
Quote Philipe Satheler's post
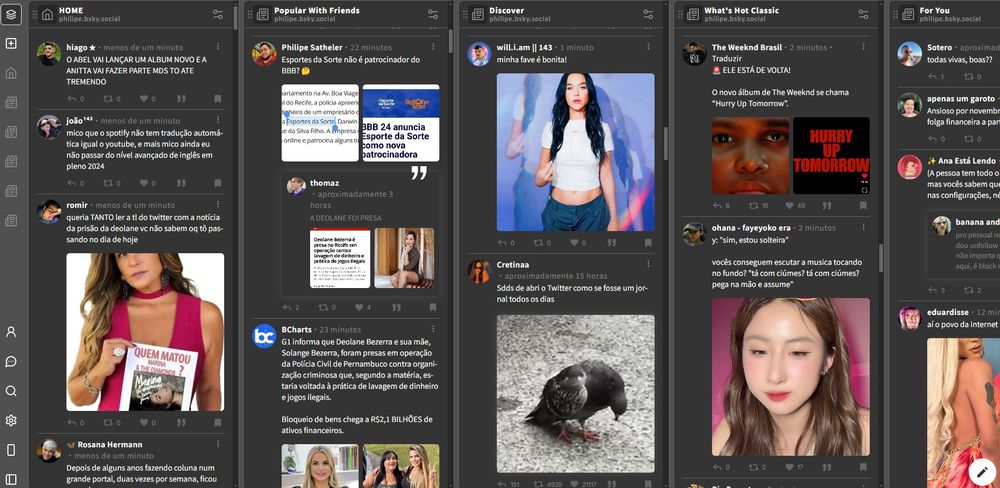tap(396, 307)
